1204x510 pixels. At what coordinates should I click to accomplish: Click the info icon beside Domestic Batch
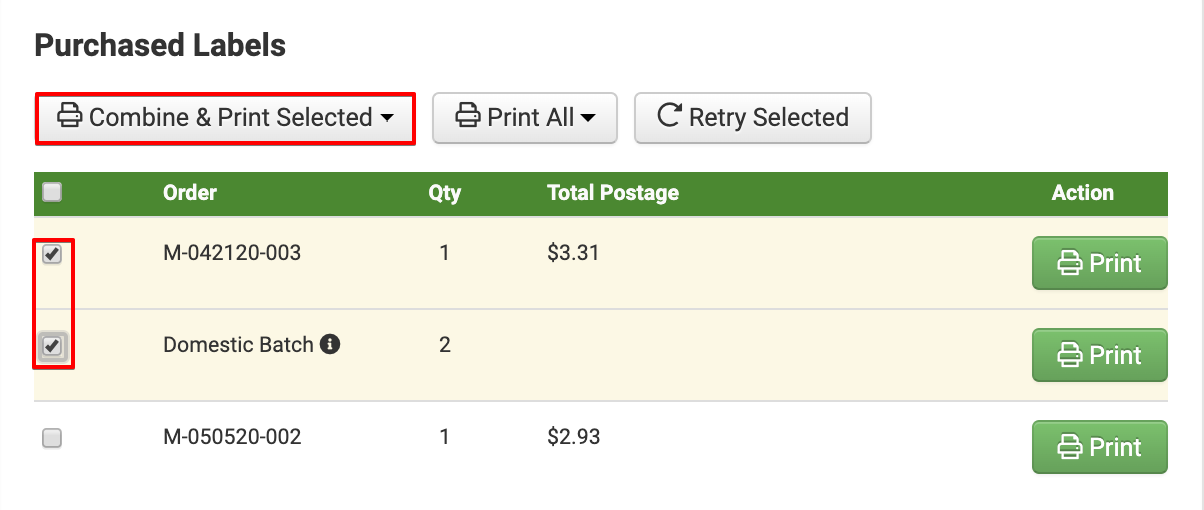click(330, 345)
